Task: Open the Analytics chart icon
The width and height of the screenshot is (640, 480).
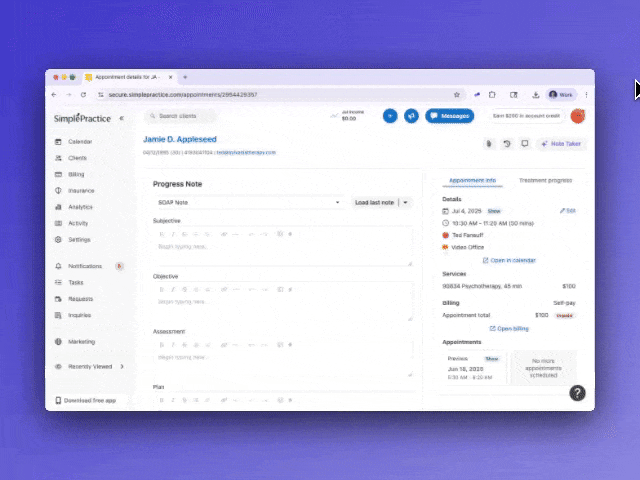Action: (58, 207)
